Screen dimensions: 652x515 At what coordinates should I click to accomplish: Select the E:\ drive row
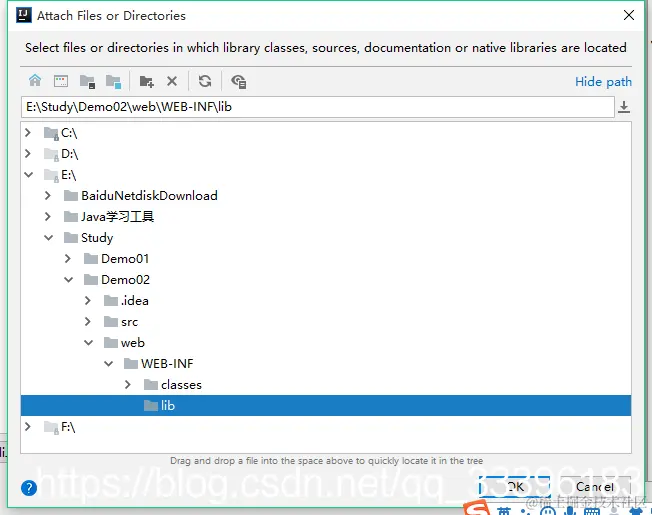point(326,175)
